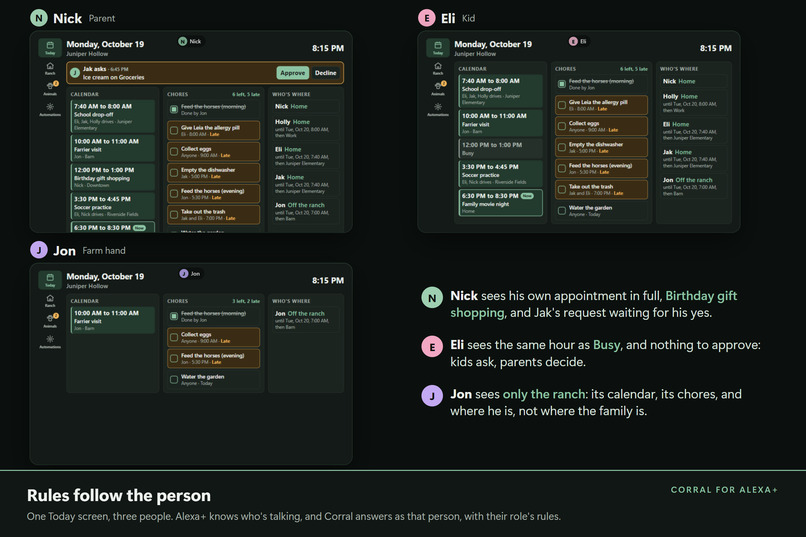This screenshot has height=537, width=806.
Task: Select the Animals icon in Eli's sidebar
Action: click(x=438, y=88)
